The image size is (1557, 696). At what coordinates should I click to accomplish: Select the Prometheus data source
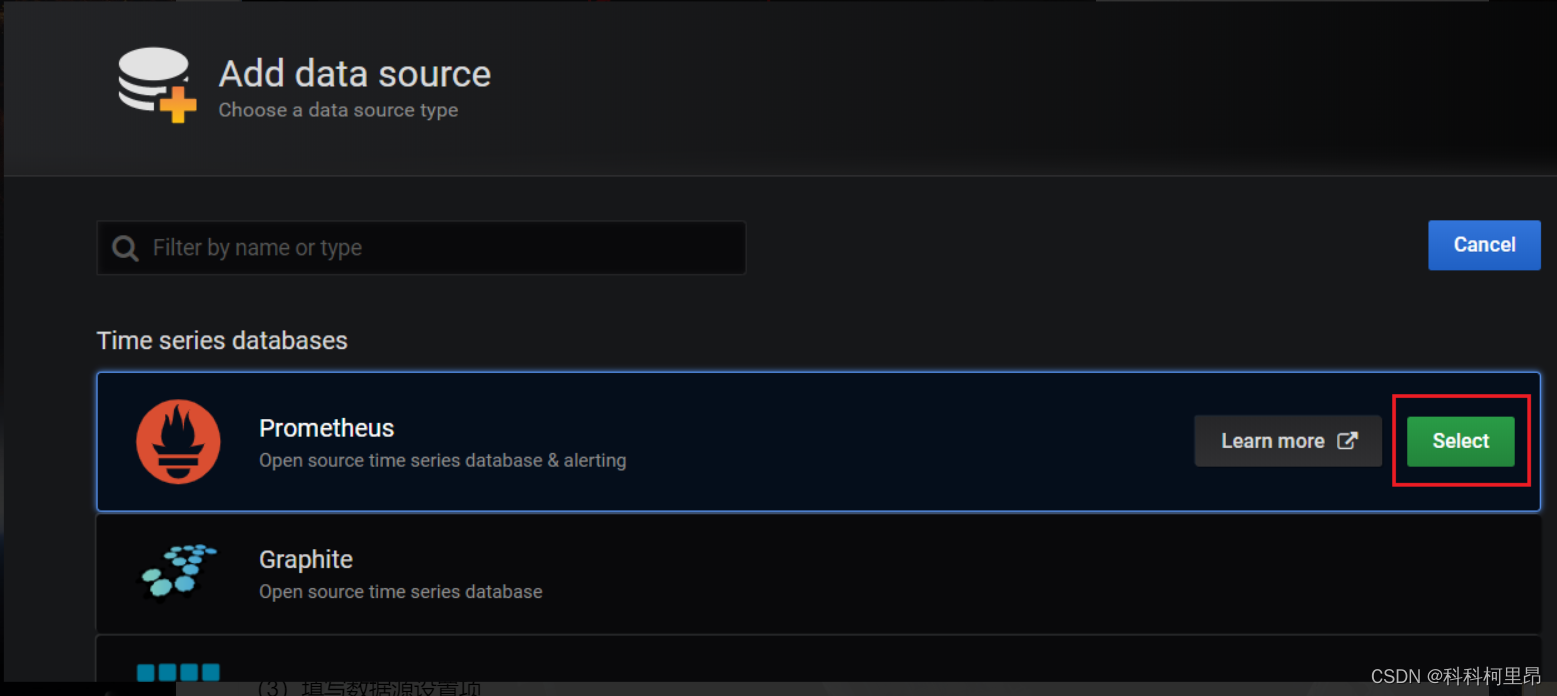(1460, 441)
